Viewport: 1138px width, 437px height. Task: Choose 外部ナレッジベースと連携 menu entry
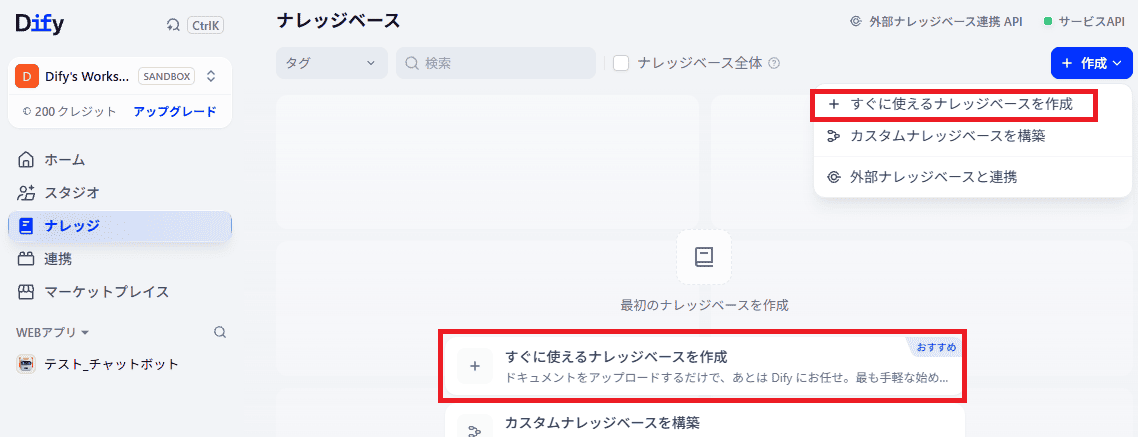point(973,176)
